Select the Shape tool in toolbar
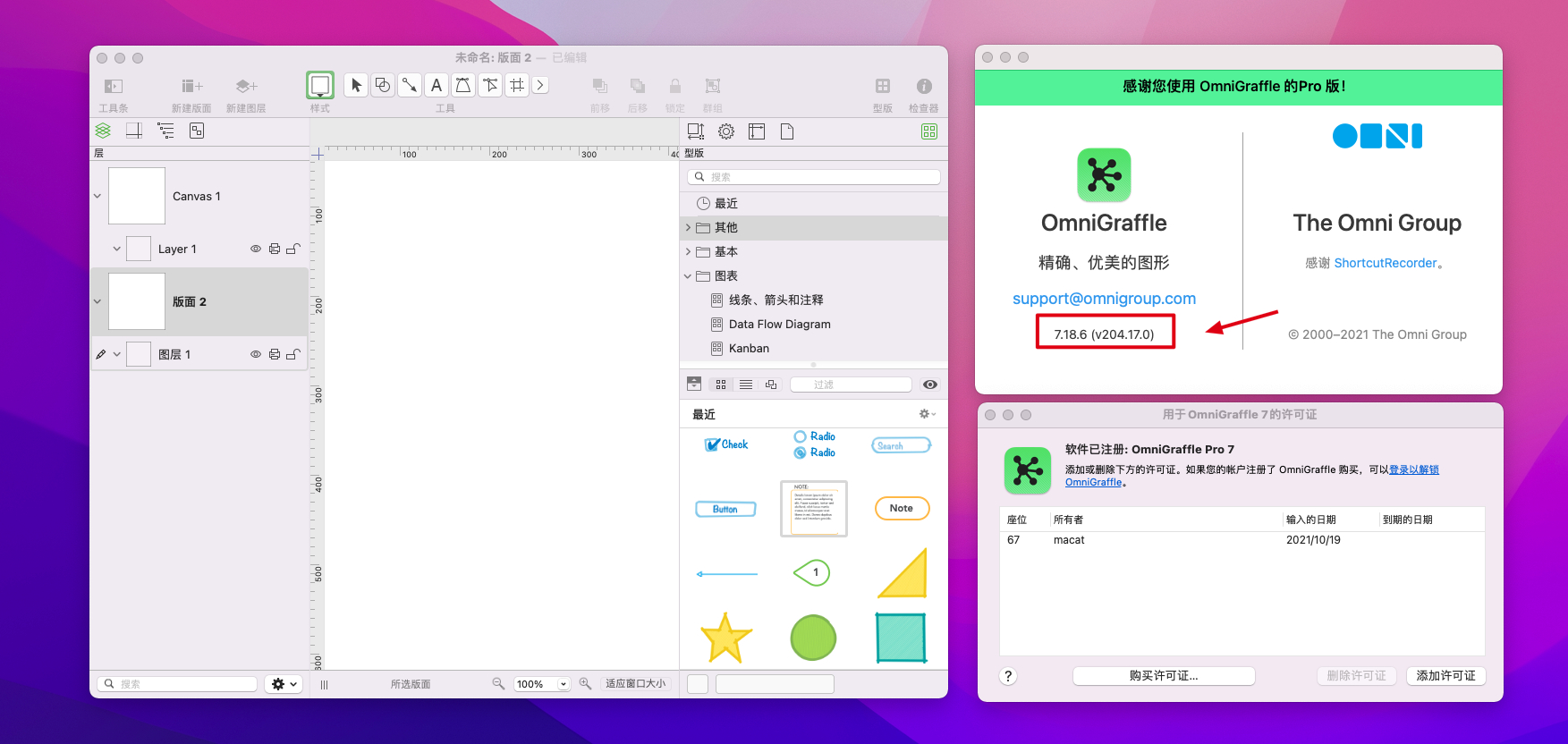Viewport: 1568px width, 744px height. (383, 85)
